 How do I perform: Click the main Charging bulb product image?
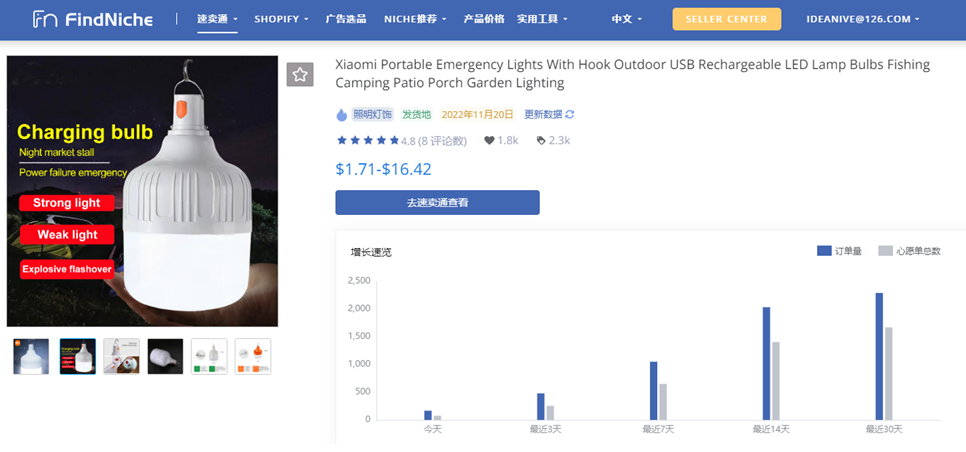click(142, 191)
